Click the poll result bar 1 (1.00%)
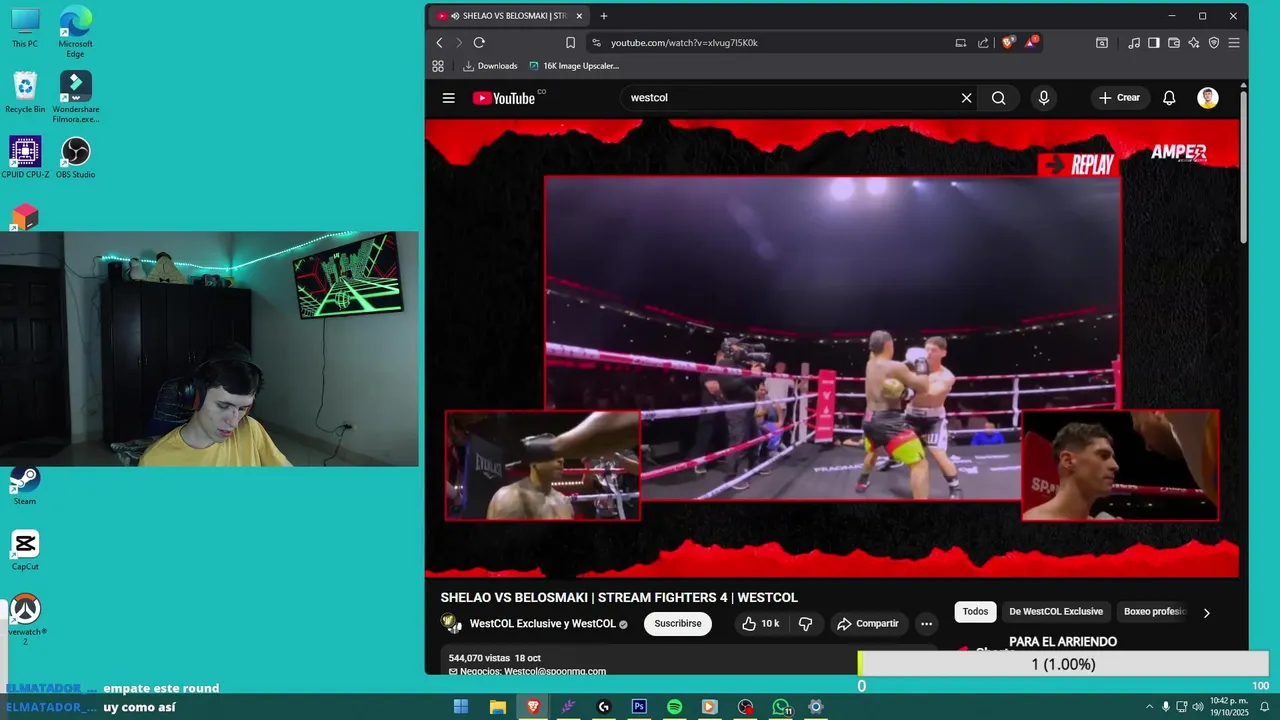1280x720 pixels. tap(1063, 664)
